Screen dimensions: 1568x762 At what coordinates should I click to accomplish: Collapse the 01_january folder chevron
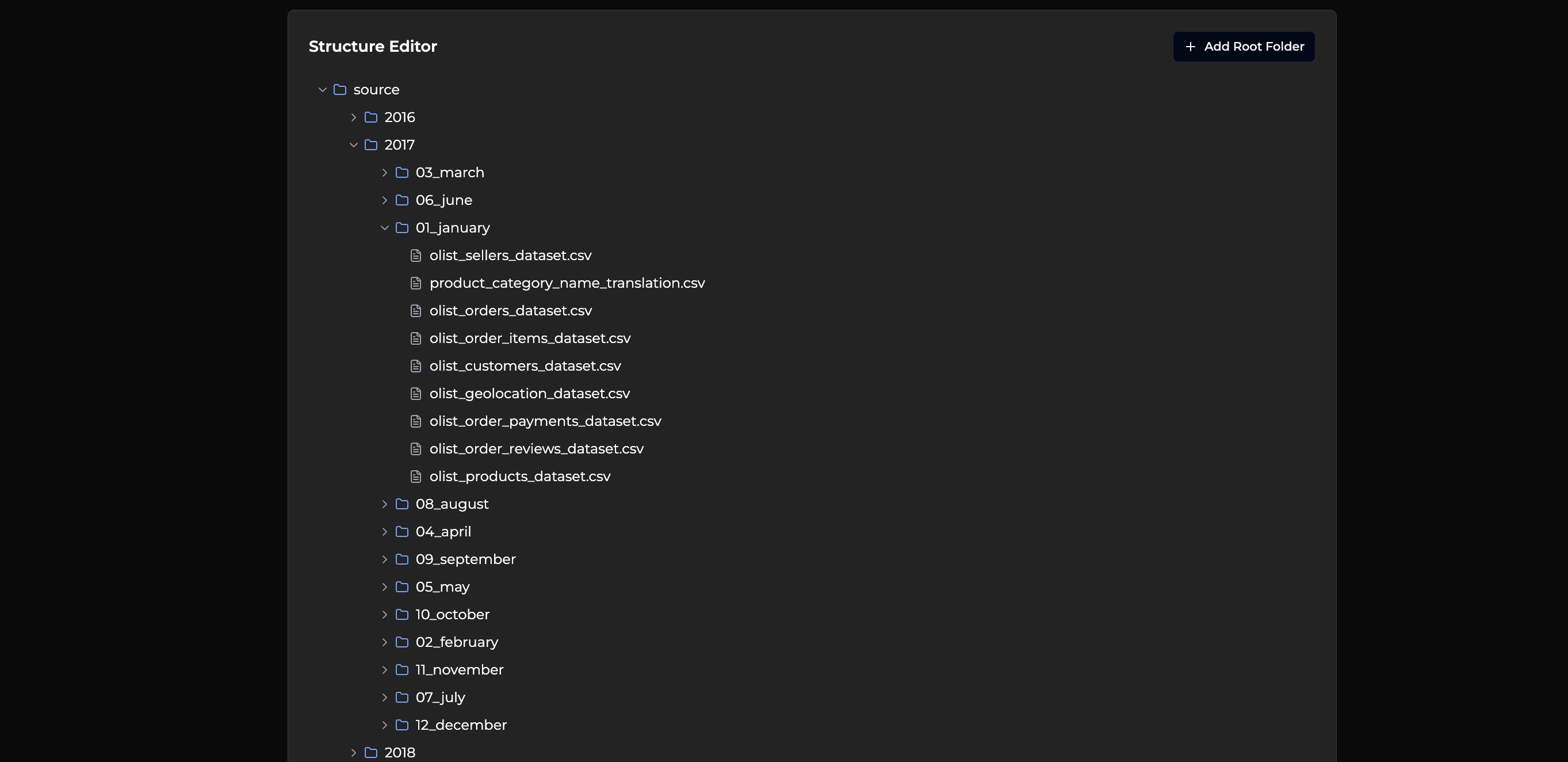point(385,228)
